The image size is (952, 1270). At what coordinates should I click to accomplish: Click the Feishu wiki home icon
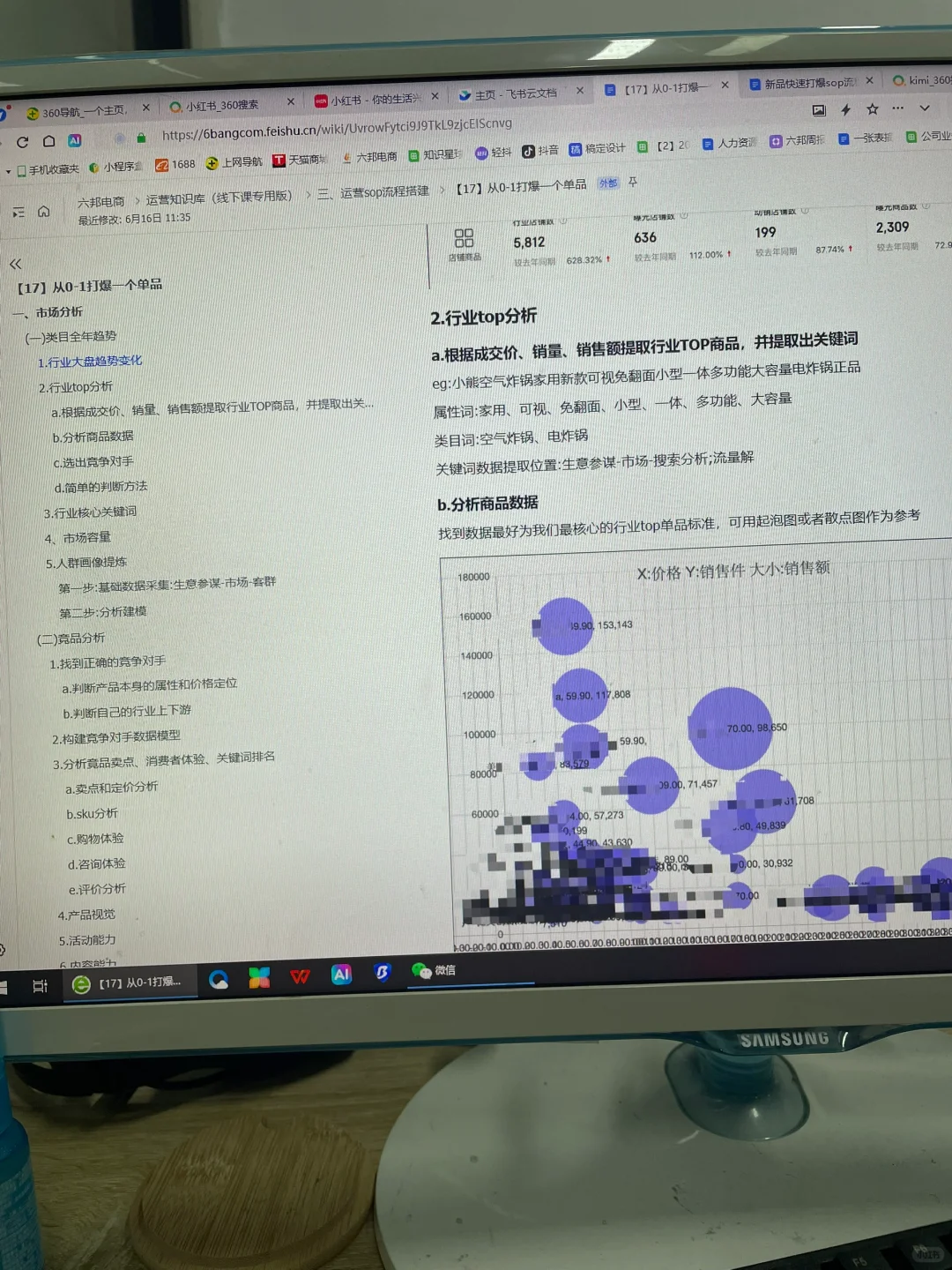pos(43,212)
